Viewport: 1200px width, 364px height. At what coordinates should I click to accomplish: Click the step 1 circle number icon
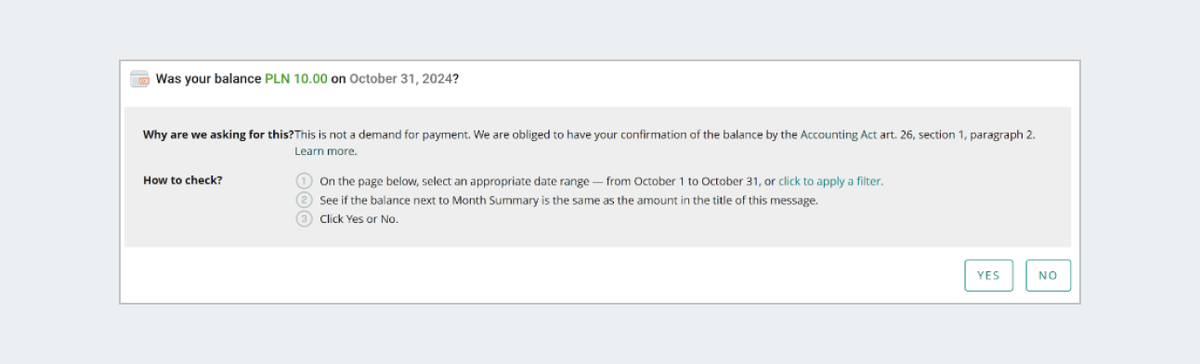click(x=304, y=181)
